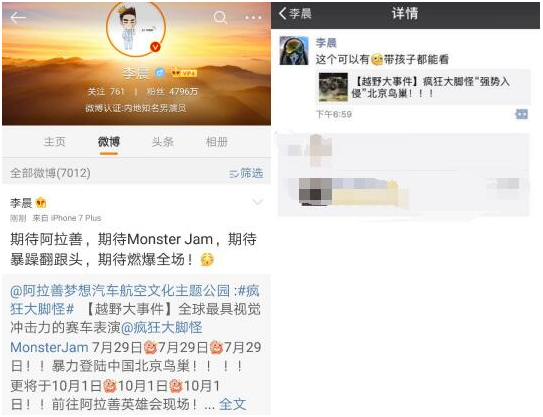This screenshot has width=543, height=417.
Task: Open the search magnifier icon
Action: click(x=220, y=17)
